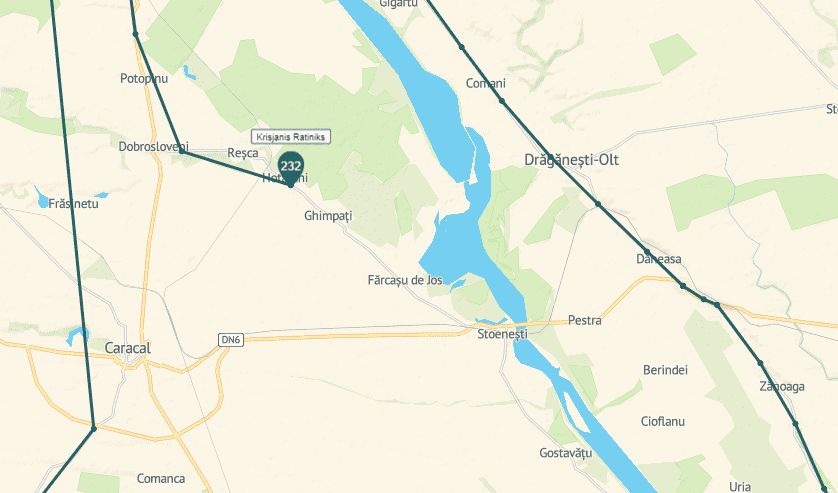Viewport: 838px width, 493px height.
Task: Click the Fărcașu de Jos label
Action: (405, 280)
